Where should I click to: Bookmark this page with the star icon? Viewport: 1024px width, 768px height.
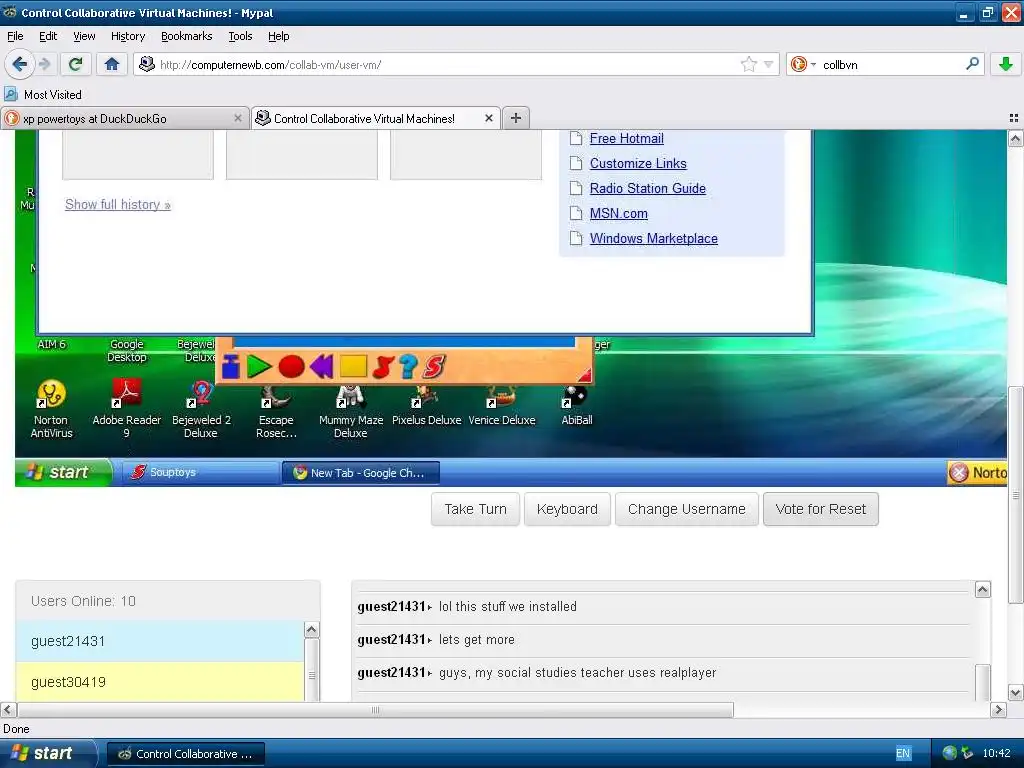tap(748, 64)
